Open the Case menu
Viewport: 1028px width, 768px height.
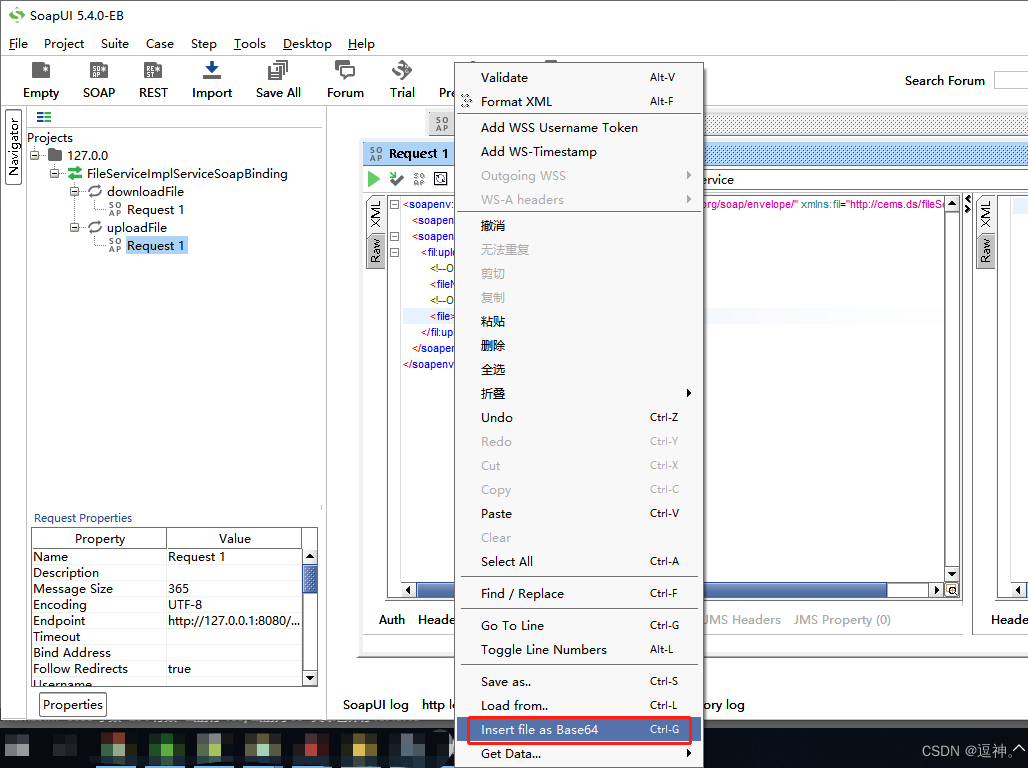pyautogui.click(x=159, y=43)
